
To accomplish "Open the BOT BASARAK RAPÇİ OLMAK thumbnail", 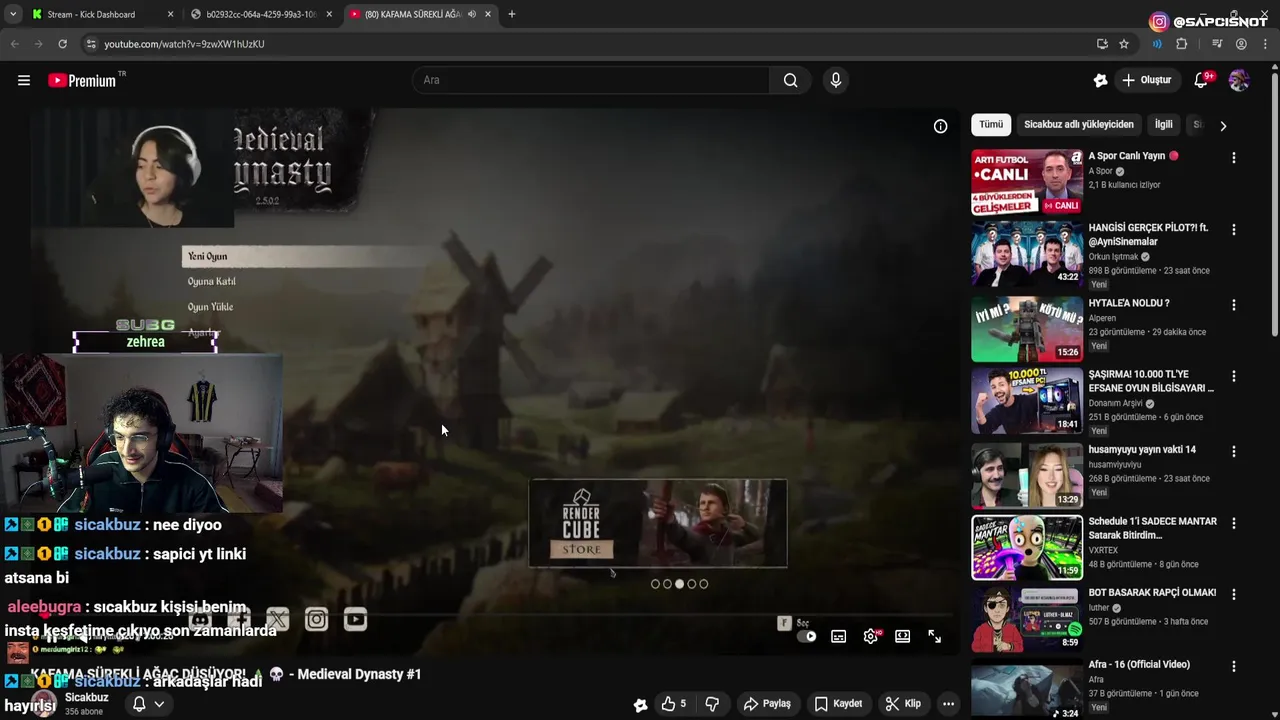I will click(x=1027, y=618).
